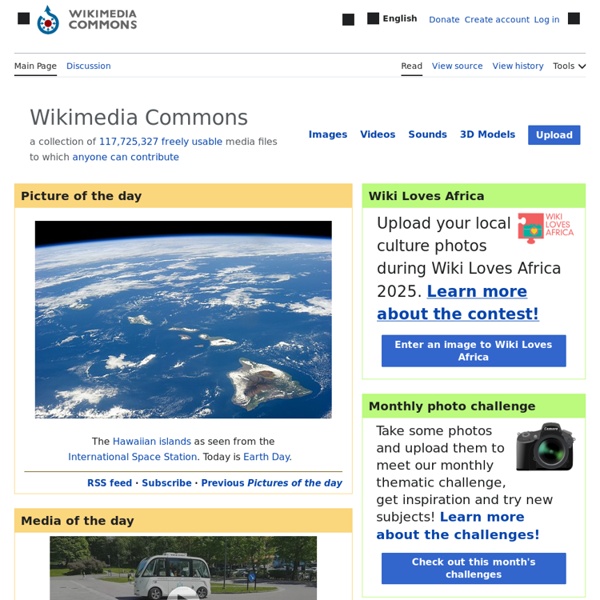Click Enter an image to Wiki Loves Africa
The image size is (600, 600).
[x=473, y=351]
